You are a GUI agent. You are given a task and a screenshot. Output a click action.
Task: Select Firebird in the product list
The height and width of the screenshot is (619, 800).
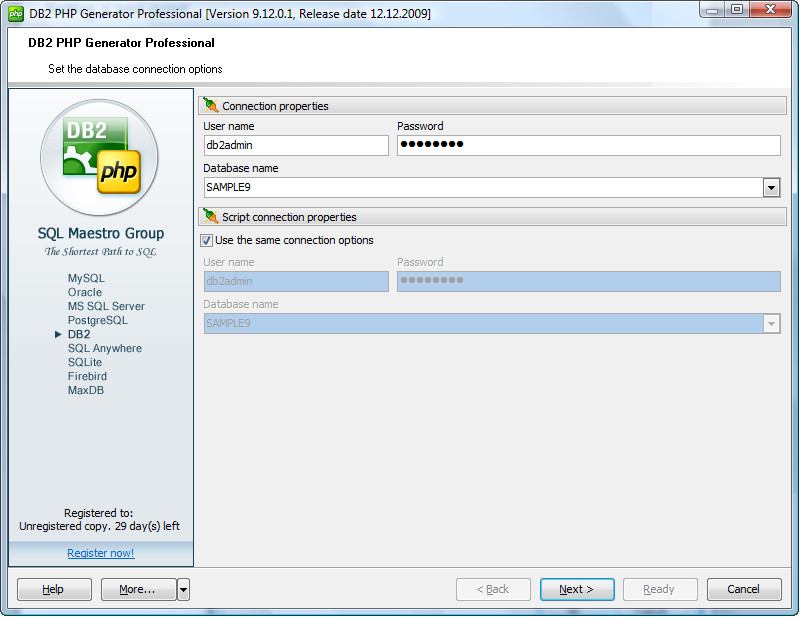tap(87, 376)
